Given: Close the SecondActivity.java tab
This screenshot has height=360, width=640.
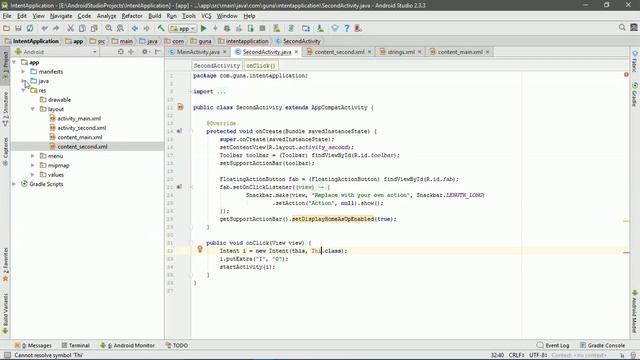Looking at the screenshot, I should pos(296,52).
